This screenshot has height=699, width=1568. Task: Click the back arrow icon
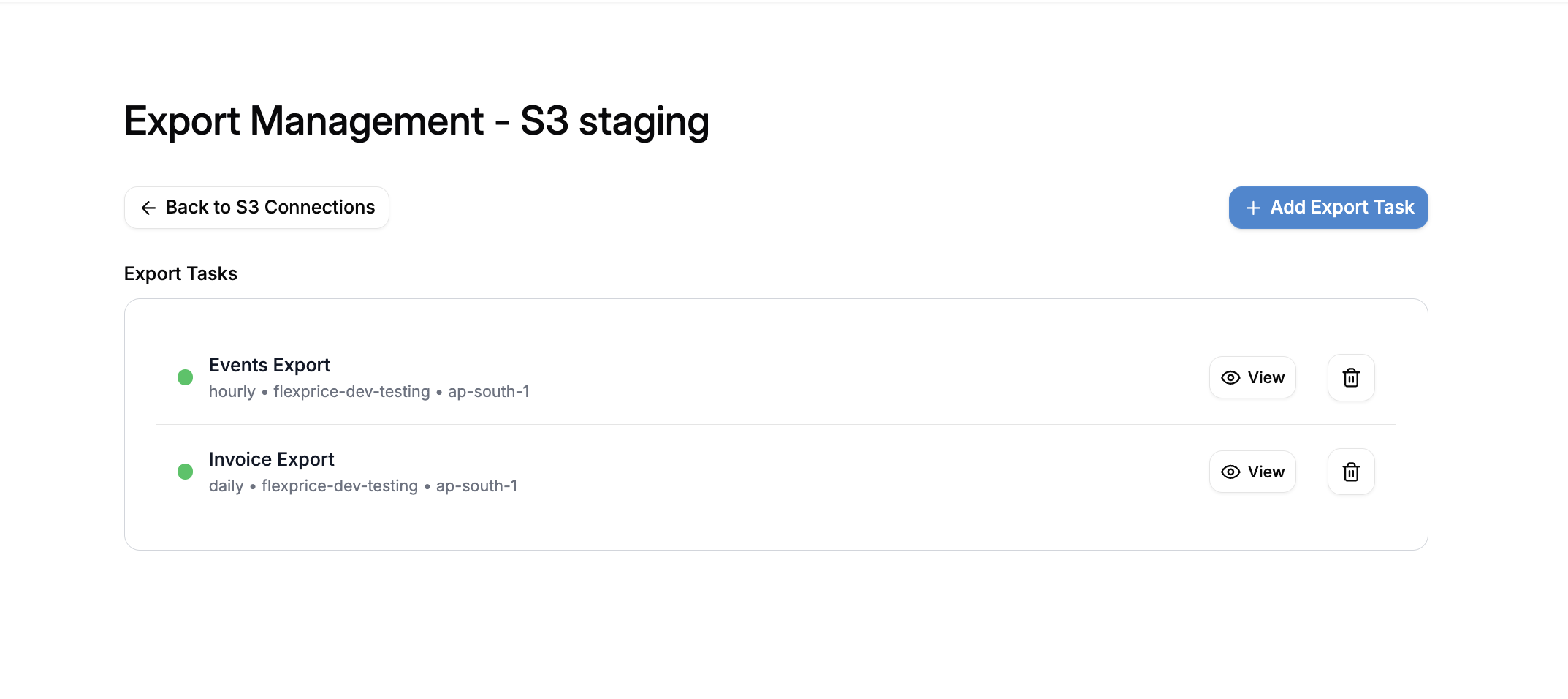(148, 208)
